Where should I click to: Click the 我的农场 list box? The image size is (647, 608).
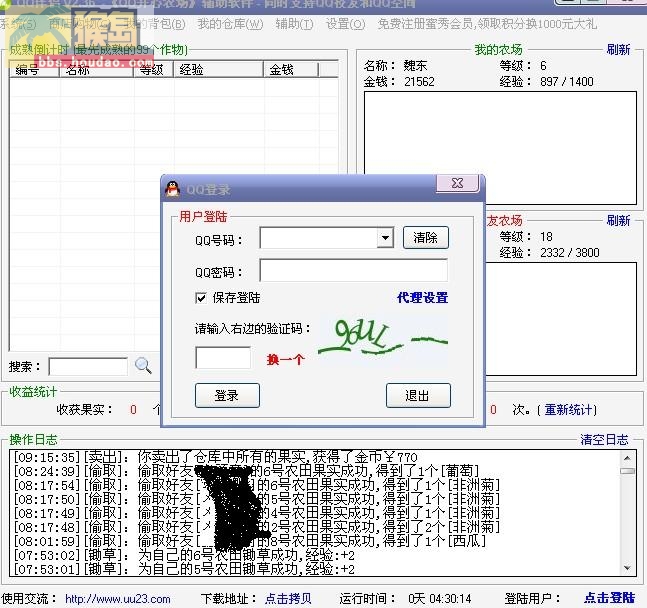tap(500, 148)
